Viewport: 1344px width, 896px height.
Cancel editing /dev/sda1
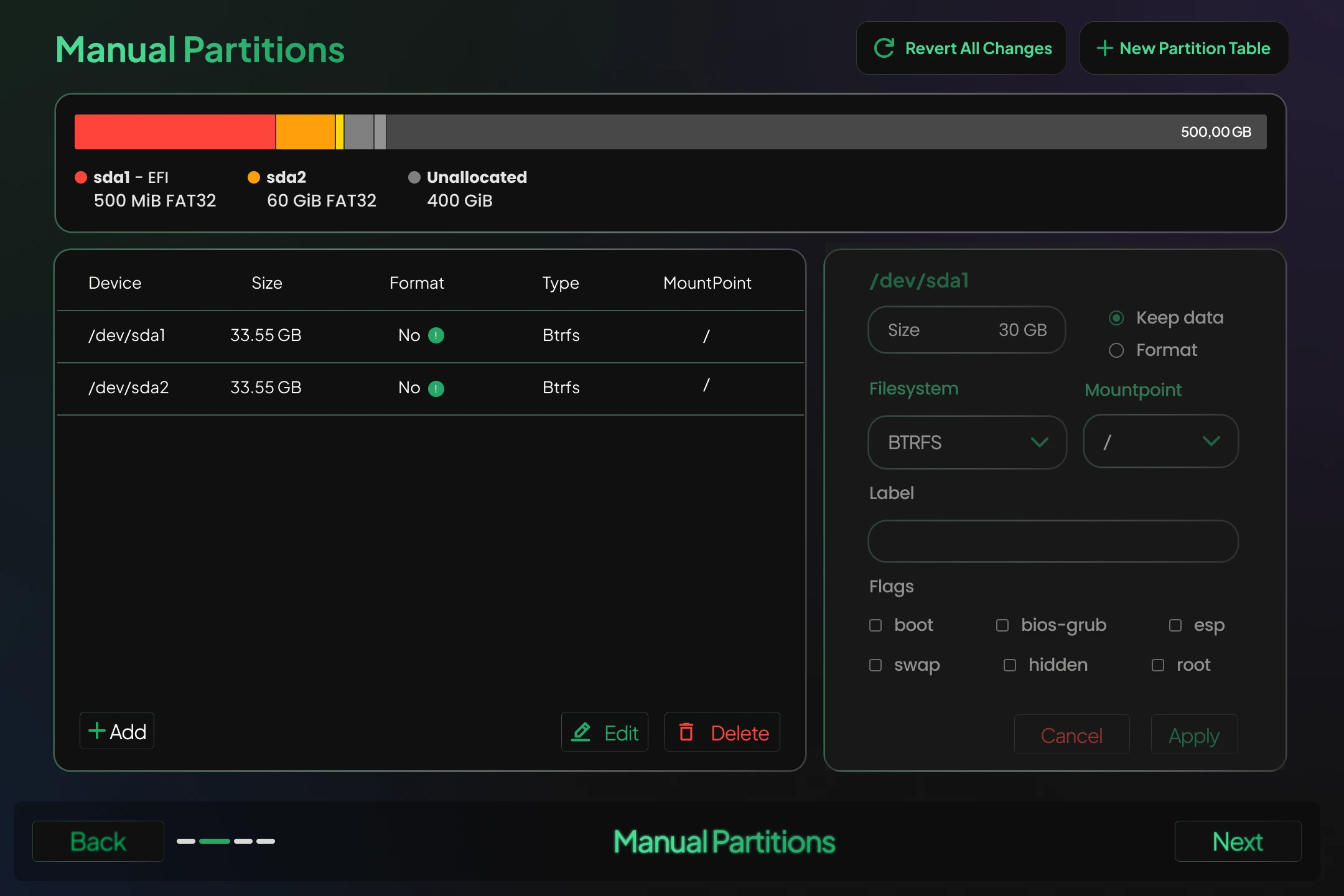(1071, 735)
